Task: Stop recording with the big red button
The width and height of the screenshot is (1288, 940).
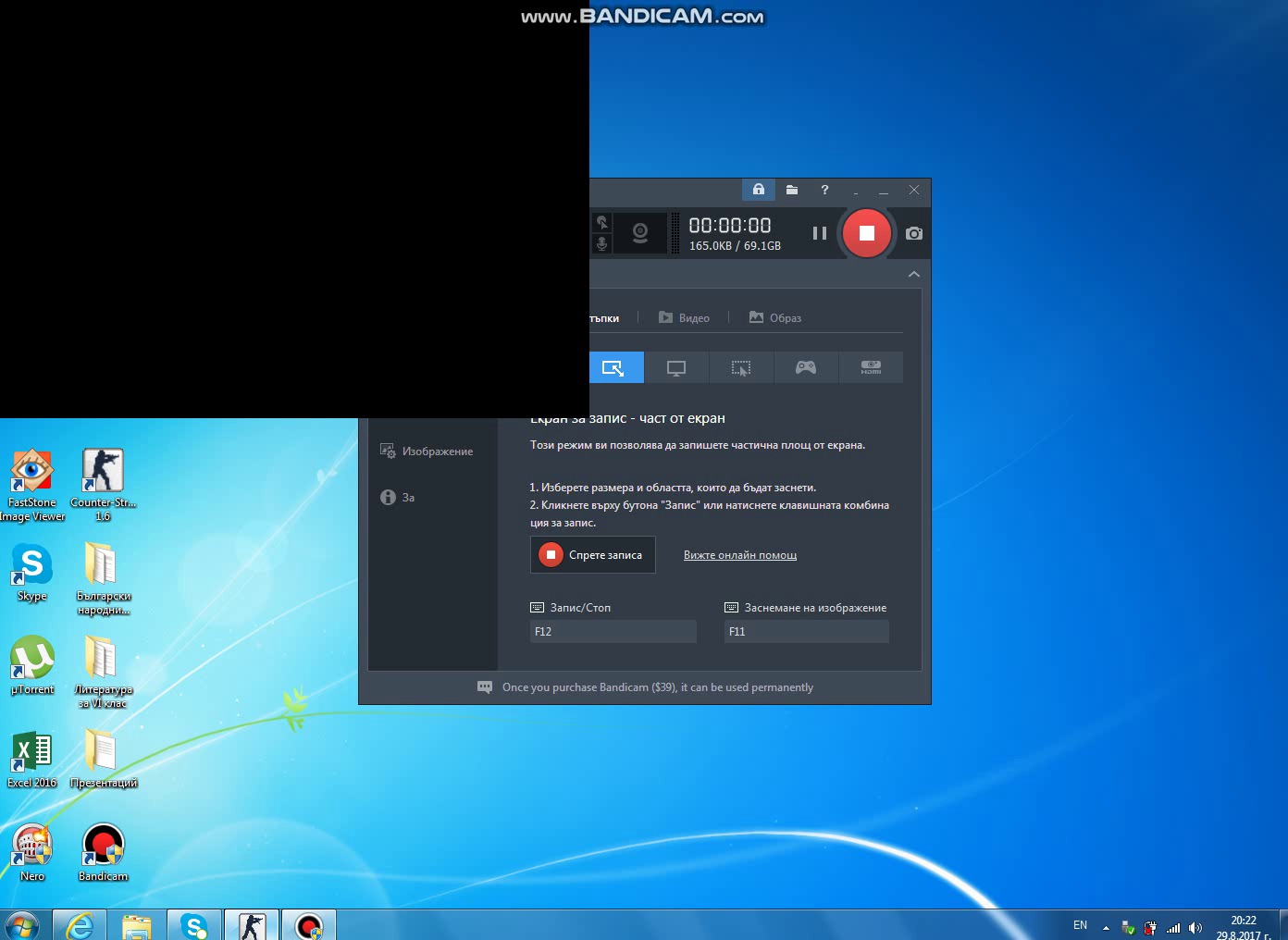Action: [x=866, y=233]
